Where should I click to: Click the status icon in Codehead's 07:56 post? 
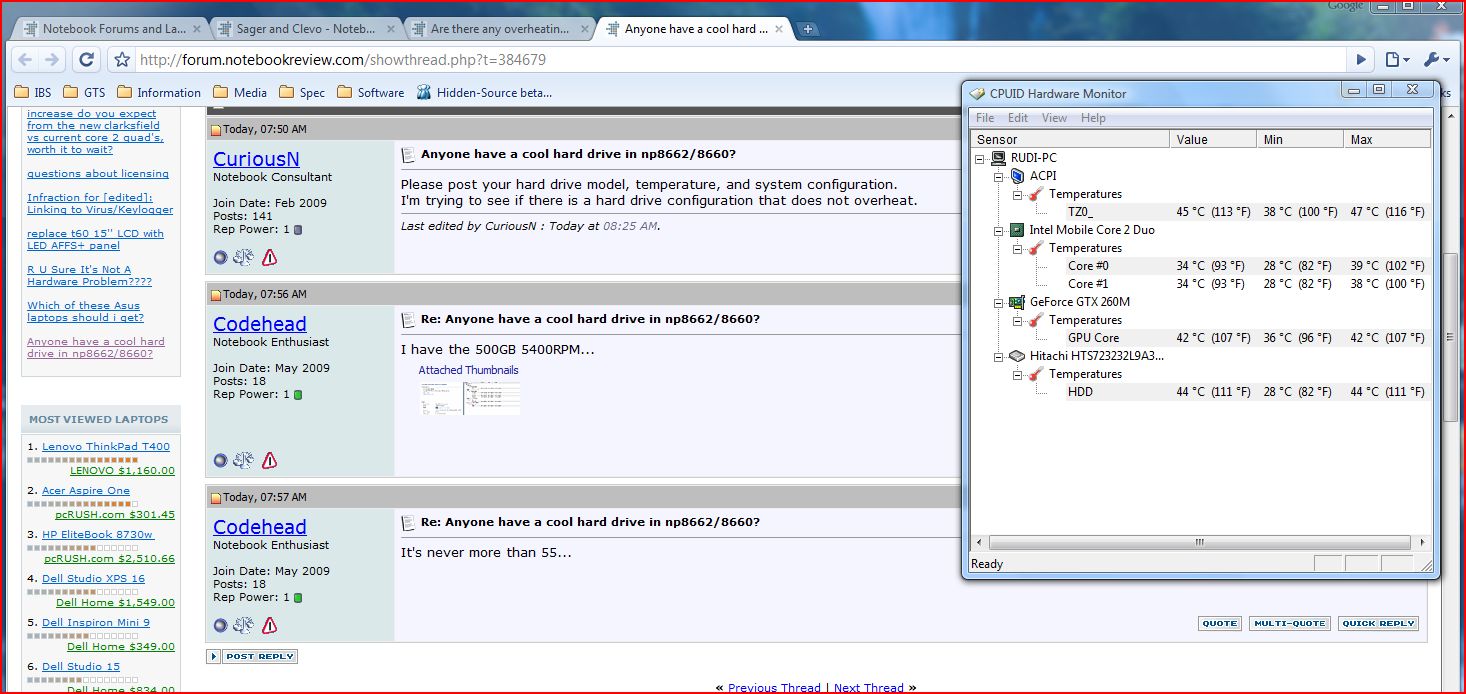click(x=221, y=461)
